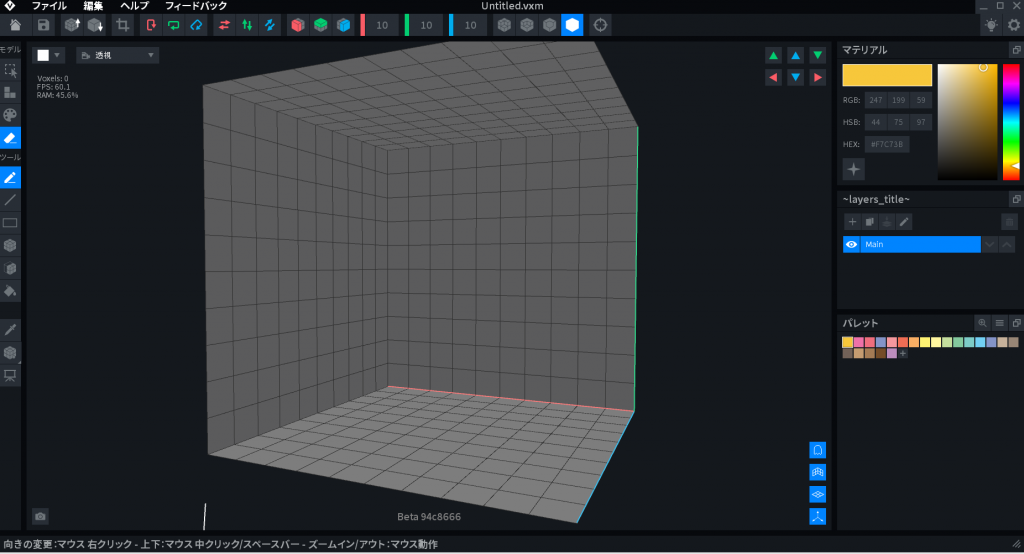The width and height of the screenshot is (1024, 554).
Task: Toggle the highlighted solid cube display mode
Action: click(x=572, y=25)
